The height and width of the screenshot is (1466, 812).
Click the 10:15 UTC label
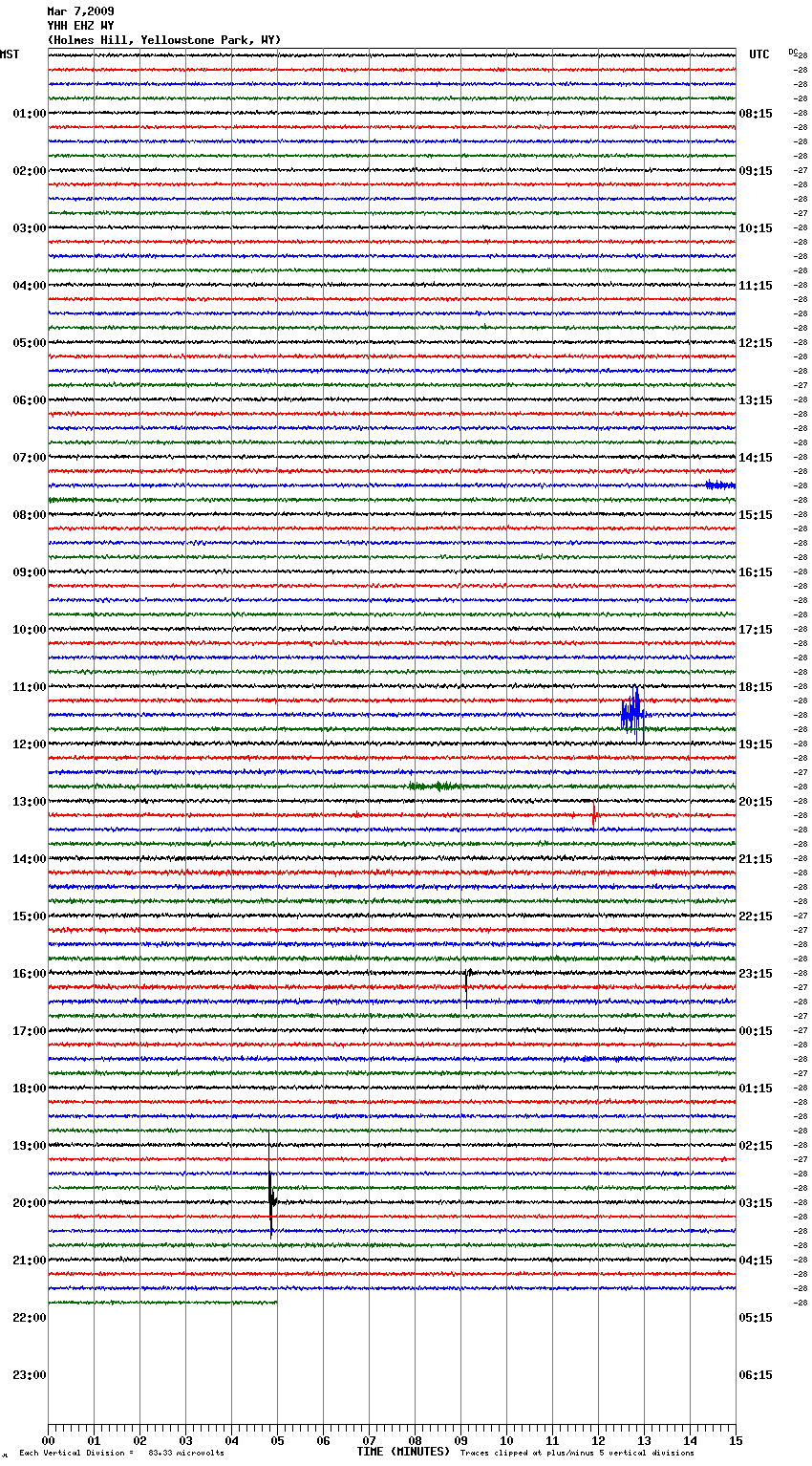tap(756, 228)
